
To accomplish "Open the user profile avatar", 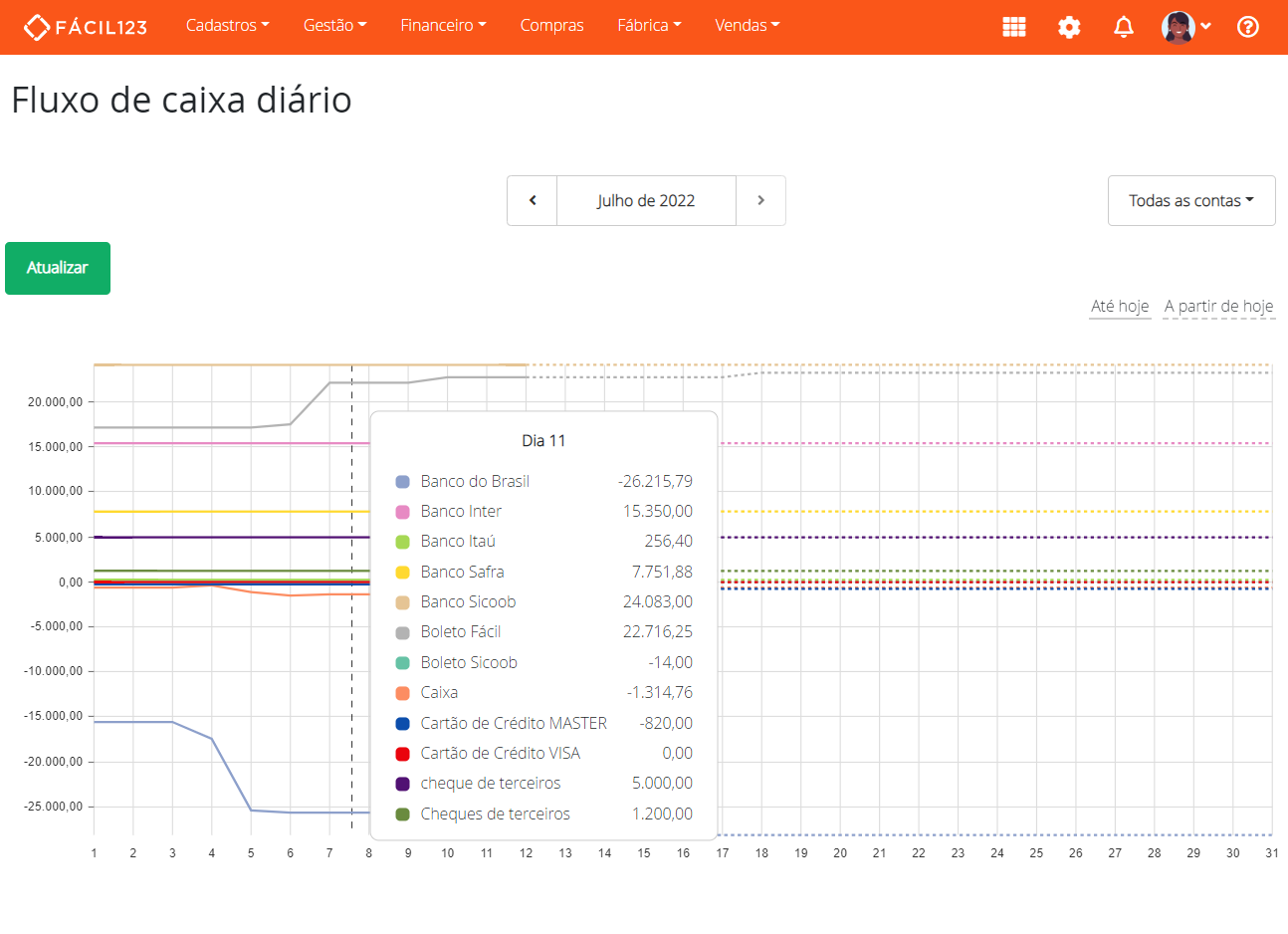I will (x=1180, y=27).
